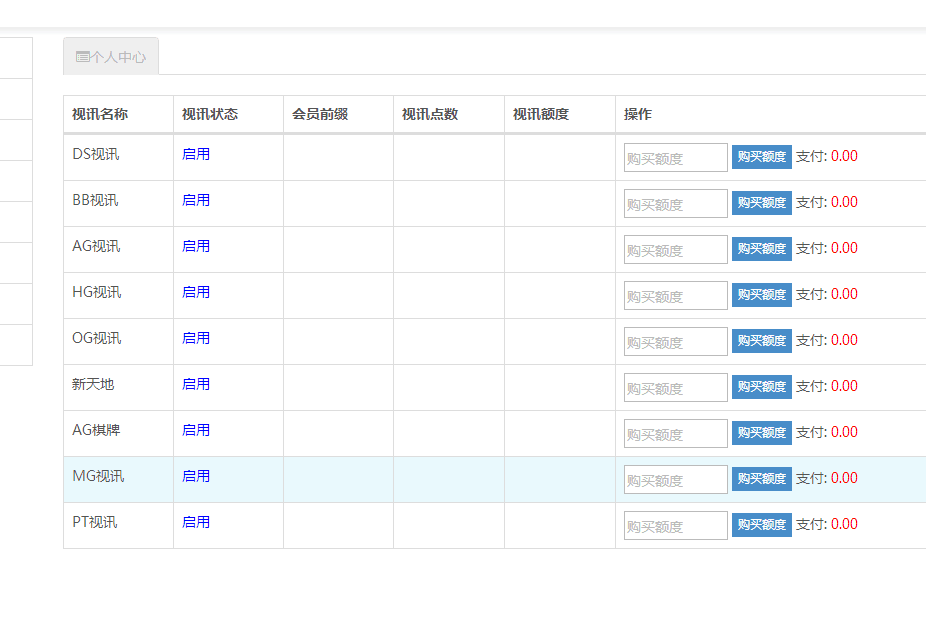Select the OG视讯 name cell
Viewport: 926px width, 631px height.
[119, 342]
